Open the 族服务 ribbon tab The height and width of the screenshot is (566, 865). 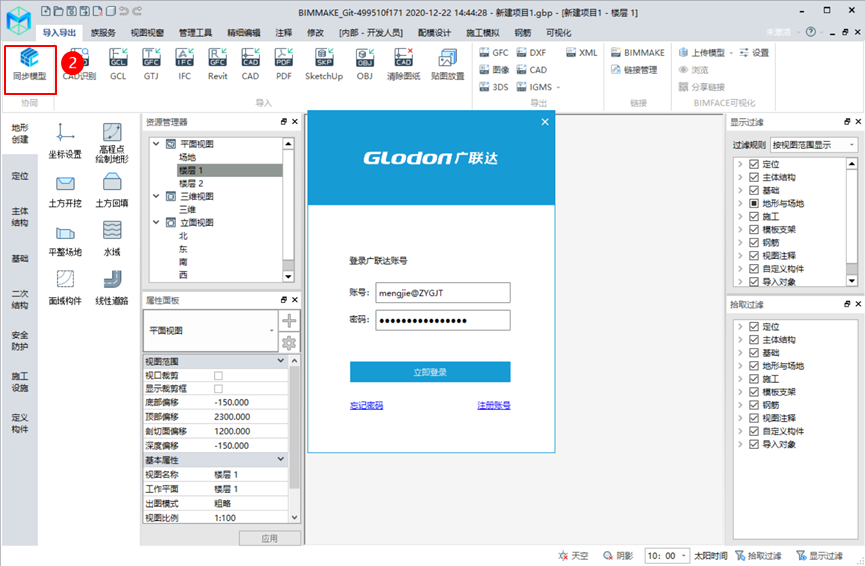[x=103, y=33]
